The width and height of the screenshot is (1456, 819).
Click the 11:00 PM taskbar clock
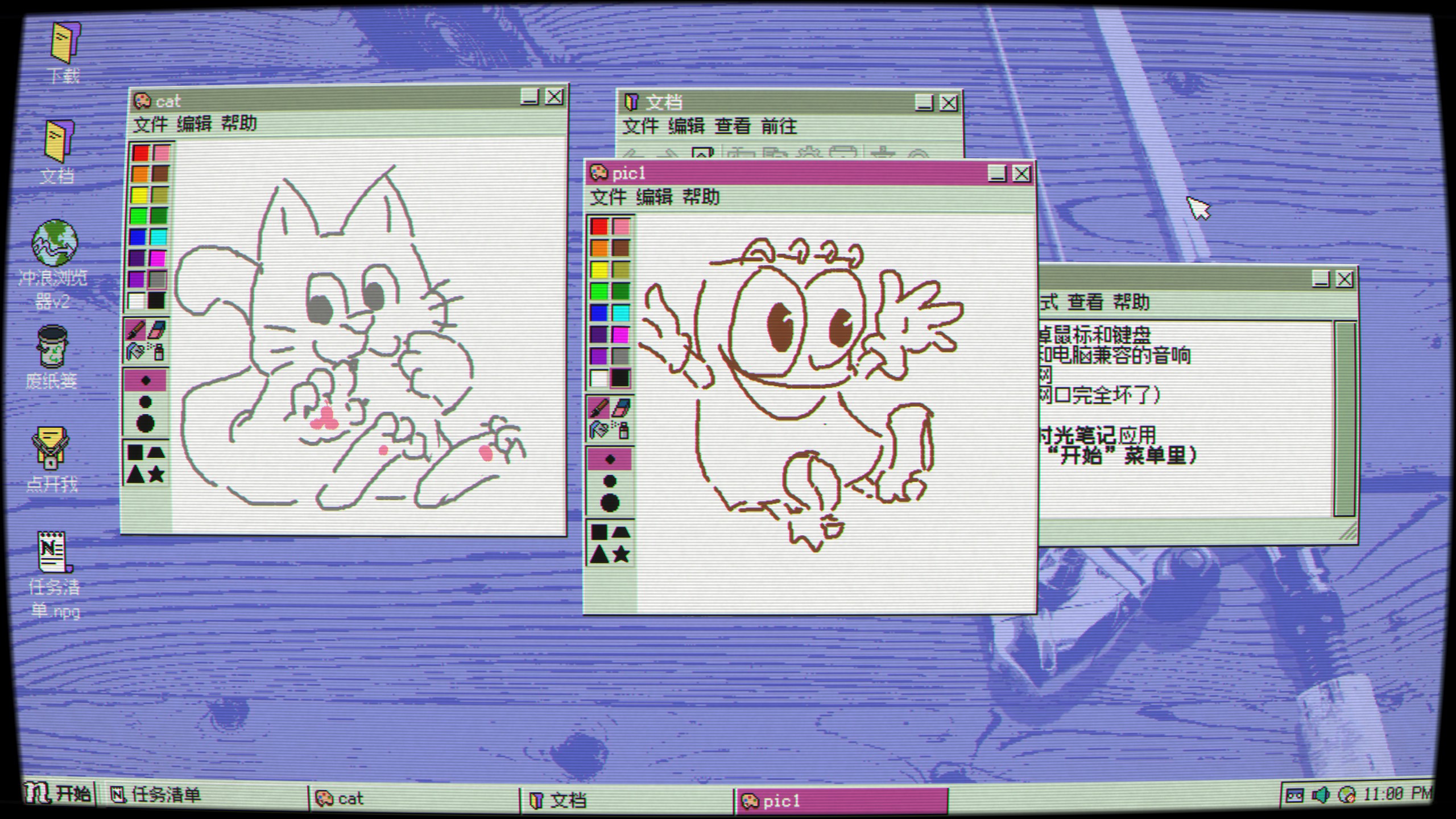1396,793
